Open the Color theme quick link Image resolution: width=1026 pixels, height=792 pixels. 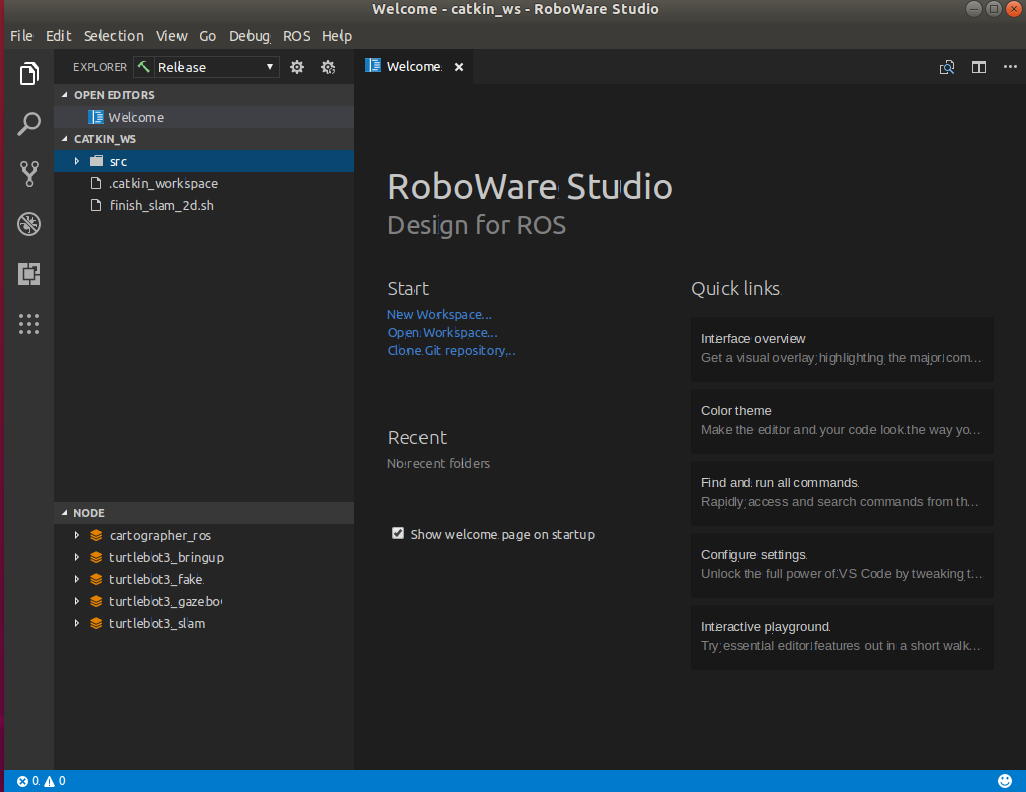pos(842,421)
